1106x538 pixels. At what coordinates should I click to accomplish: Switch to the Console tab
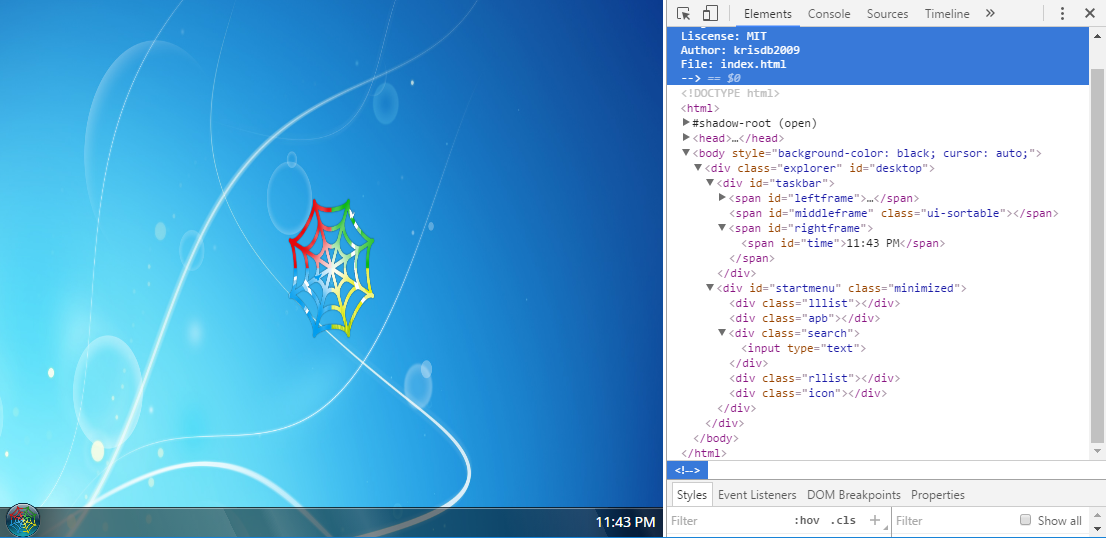click(829, 13)
